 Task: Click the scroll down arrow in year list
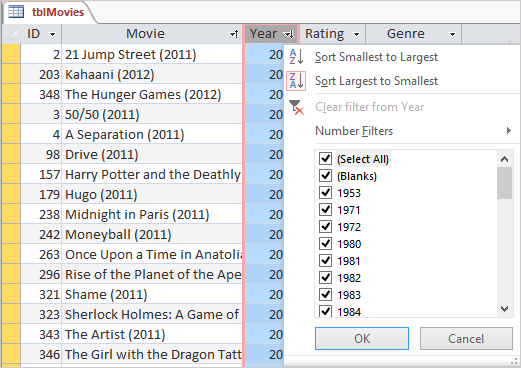pyautogui.click(x=504, y=309)
